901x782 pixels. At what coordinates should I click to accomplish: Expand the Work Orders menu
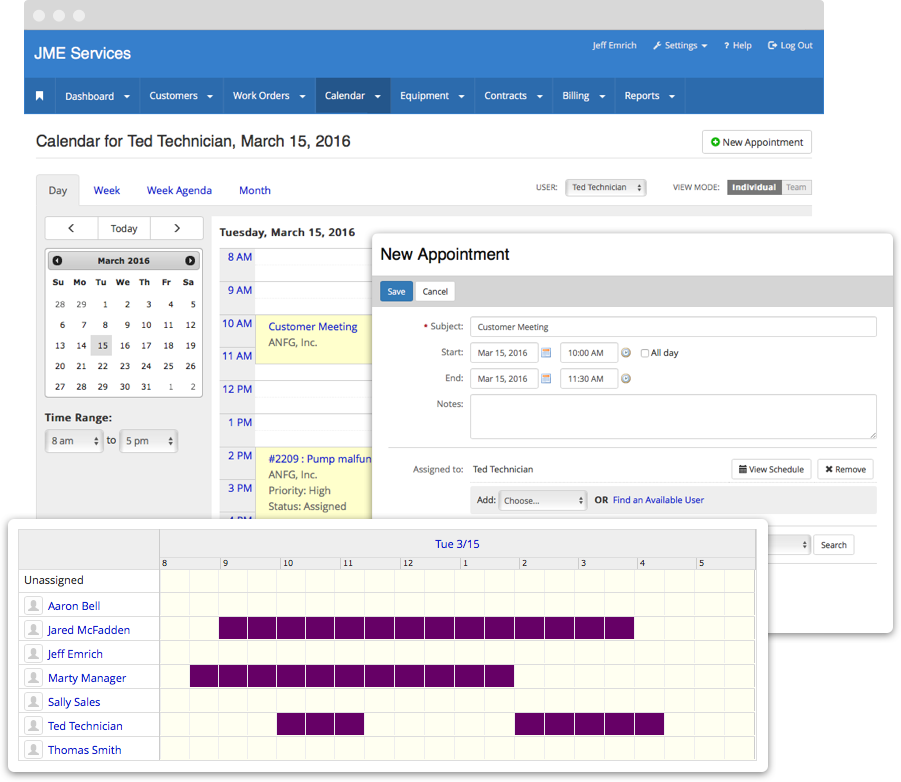coord(269,96)
